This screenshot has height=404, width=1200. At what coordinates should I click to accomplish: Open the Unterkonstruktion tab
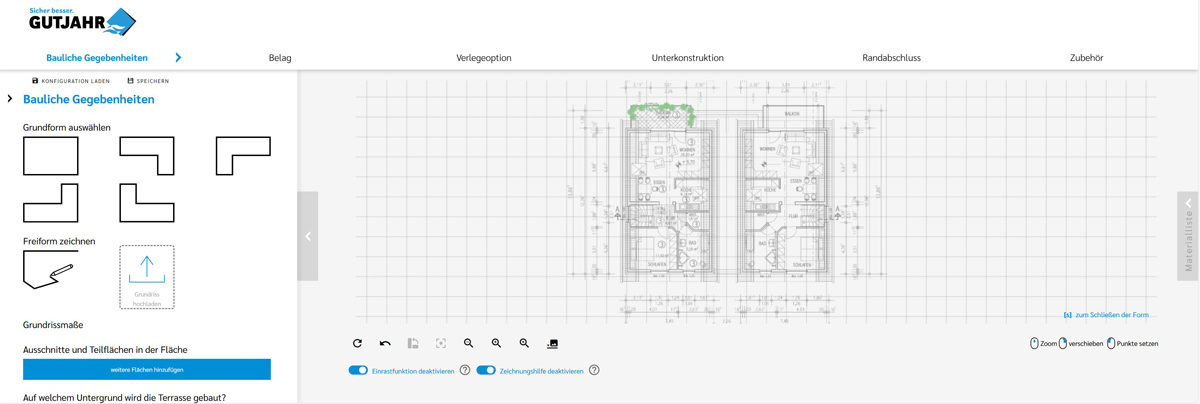(x=687, y=58)
